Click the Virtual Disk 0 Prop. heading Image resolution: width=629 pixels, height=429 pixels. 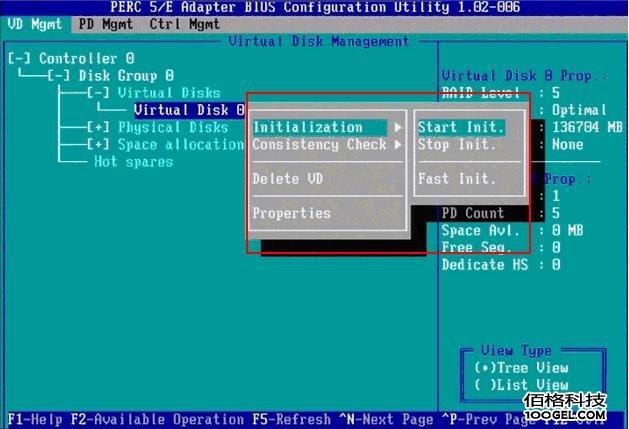click(x=524, y=76)
